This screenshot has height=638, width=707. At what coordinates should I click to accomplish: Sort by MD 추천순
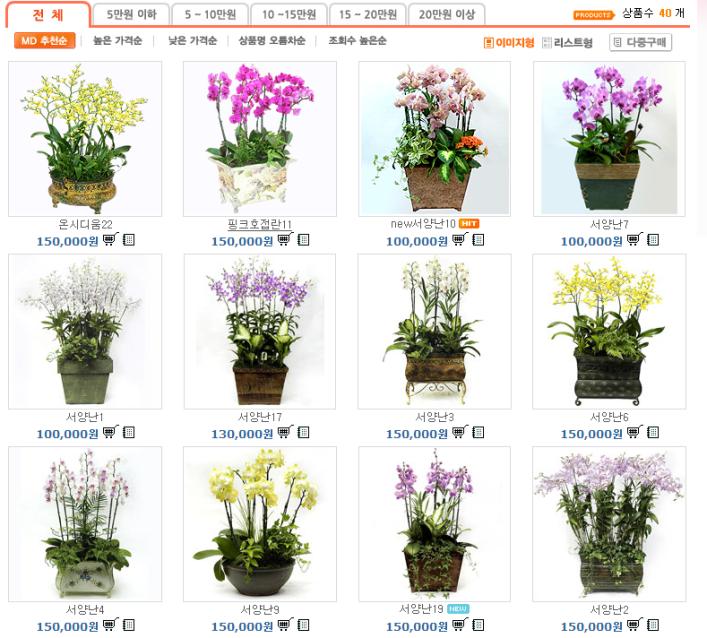44,41
